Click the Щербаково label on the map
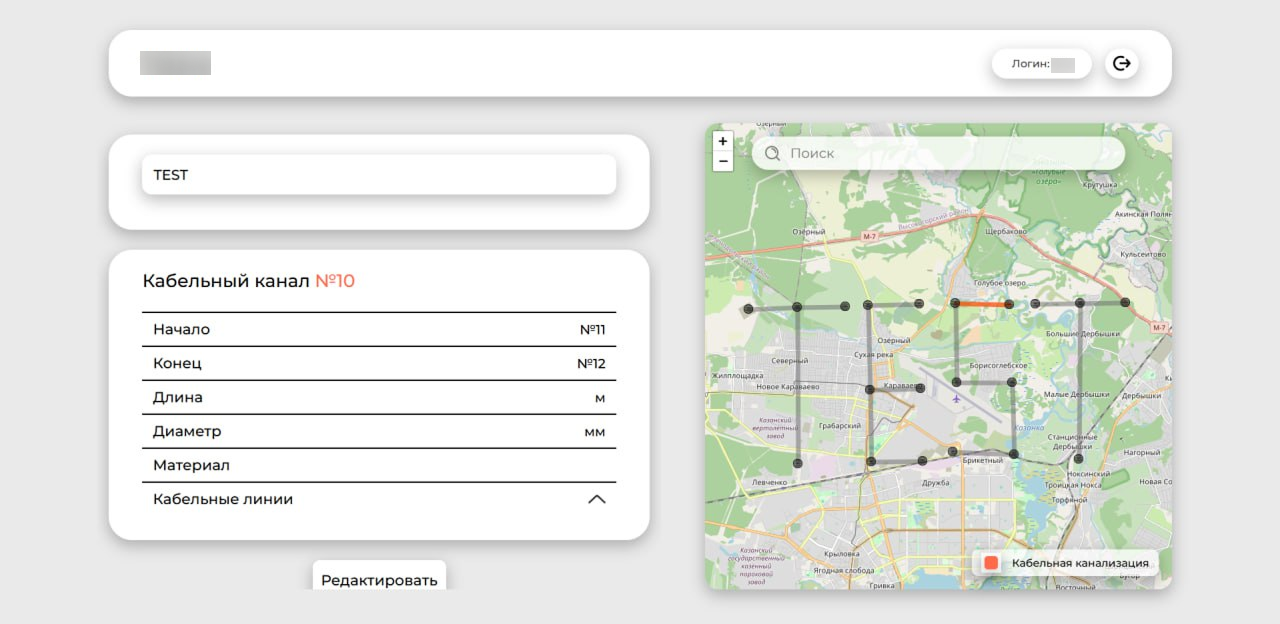Viewport: 1280px width, 624px height. tap(1006, 231)
